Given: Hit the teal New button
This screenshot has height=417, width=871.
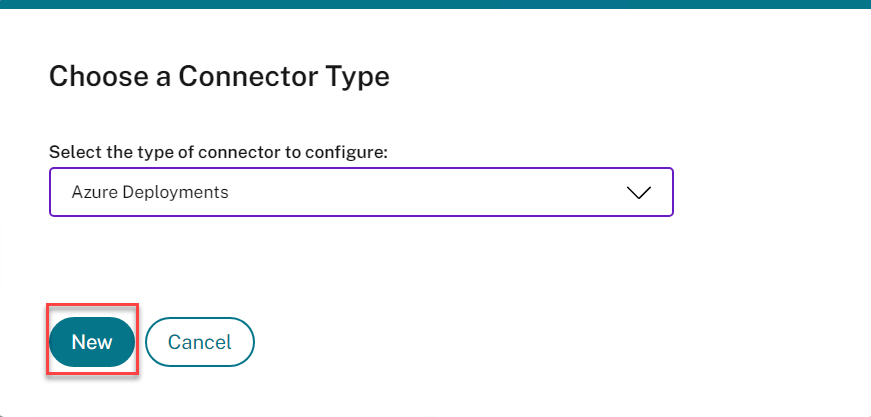Looking at the screenshot, I should (x=92, y=342).
